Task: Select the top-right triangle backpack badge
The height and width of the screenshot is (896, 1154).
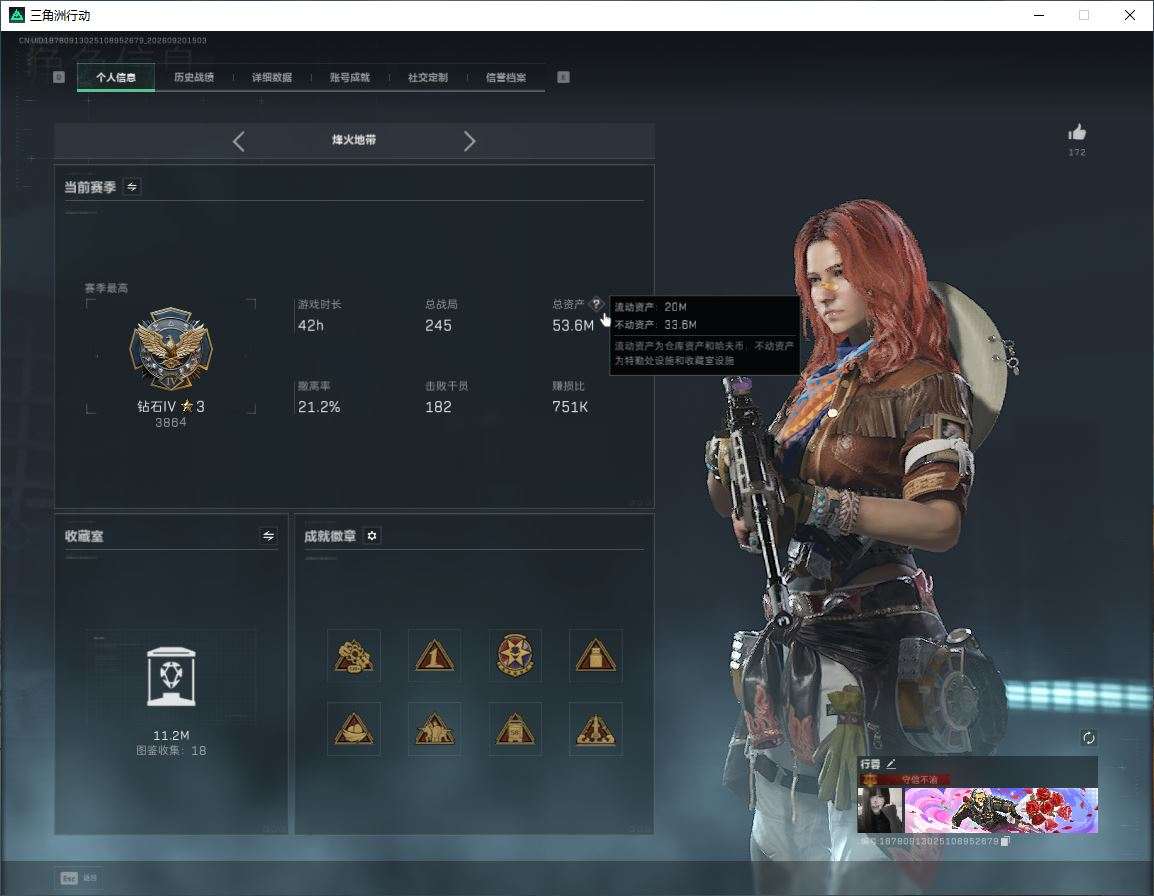Action: click(x=596, y=656)
